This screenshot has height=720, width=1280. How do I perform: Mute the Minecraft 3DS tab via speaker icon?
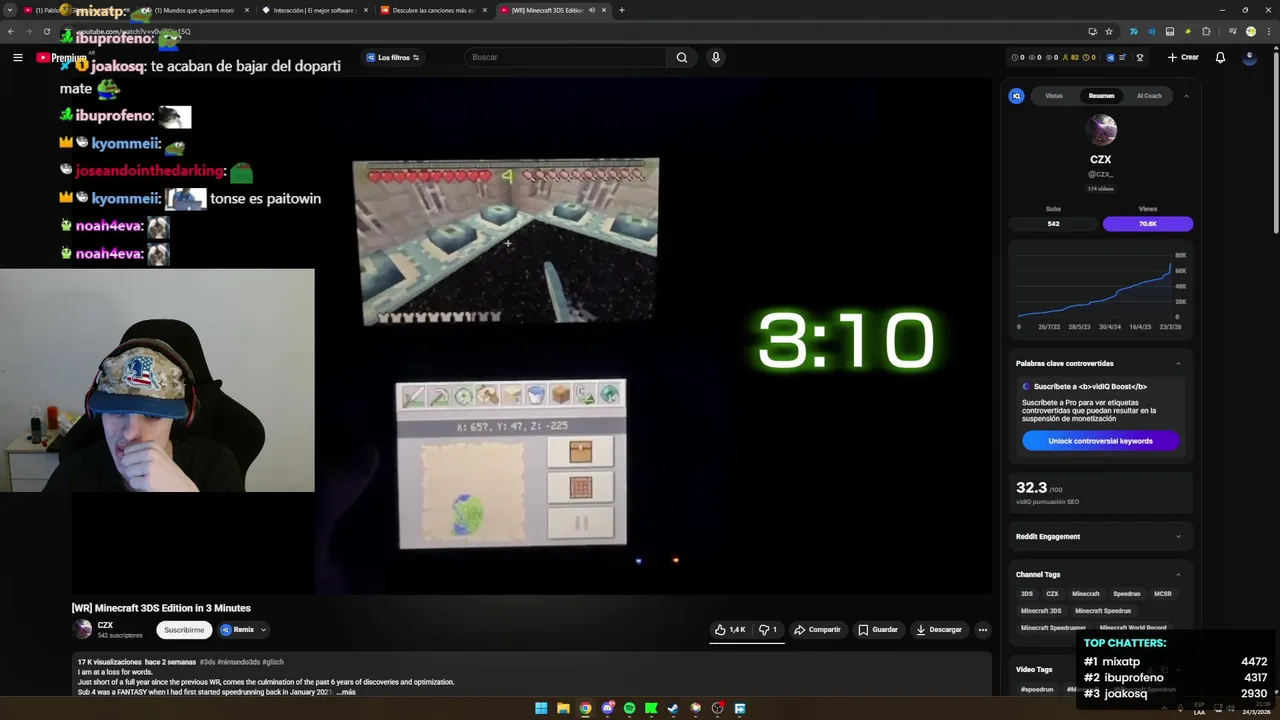coord(591,10)
